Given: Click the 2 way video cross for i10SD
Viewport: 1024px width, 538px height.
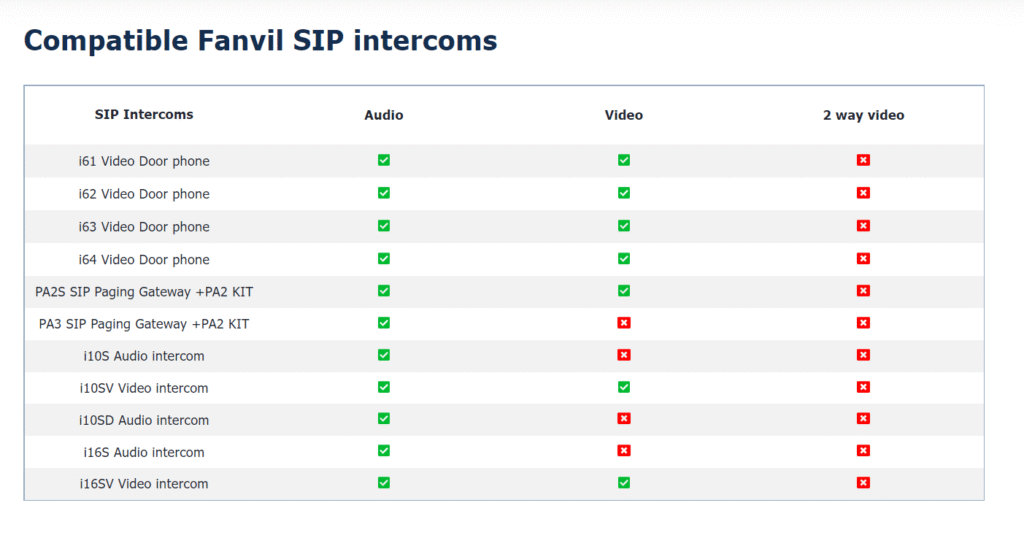Looking at the screenshot, I should pos(863,419).
